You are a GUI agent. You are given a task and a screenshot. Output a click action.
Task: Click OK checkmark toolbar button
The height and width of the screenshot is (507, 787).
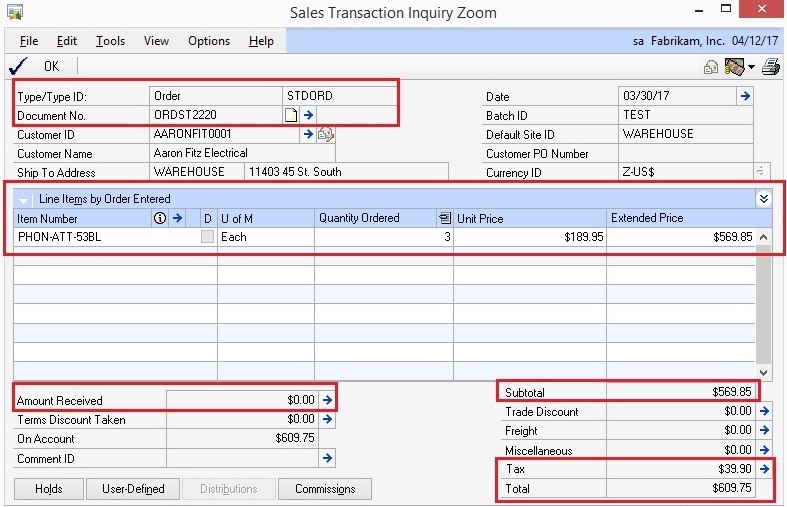pyautogui.click(x=34, y=66)
